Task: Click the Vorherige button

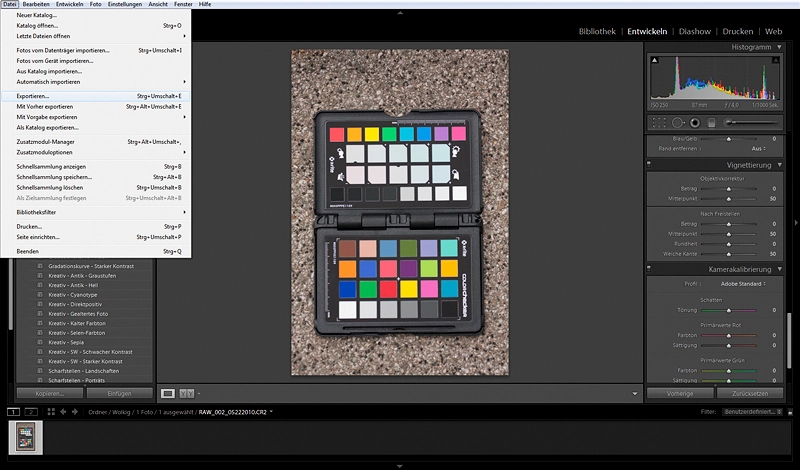Action: [680, 393]
